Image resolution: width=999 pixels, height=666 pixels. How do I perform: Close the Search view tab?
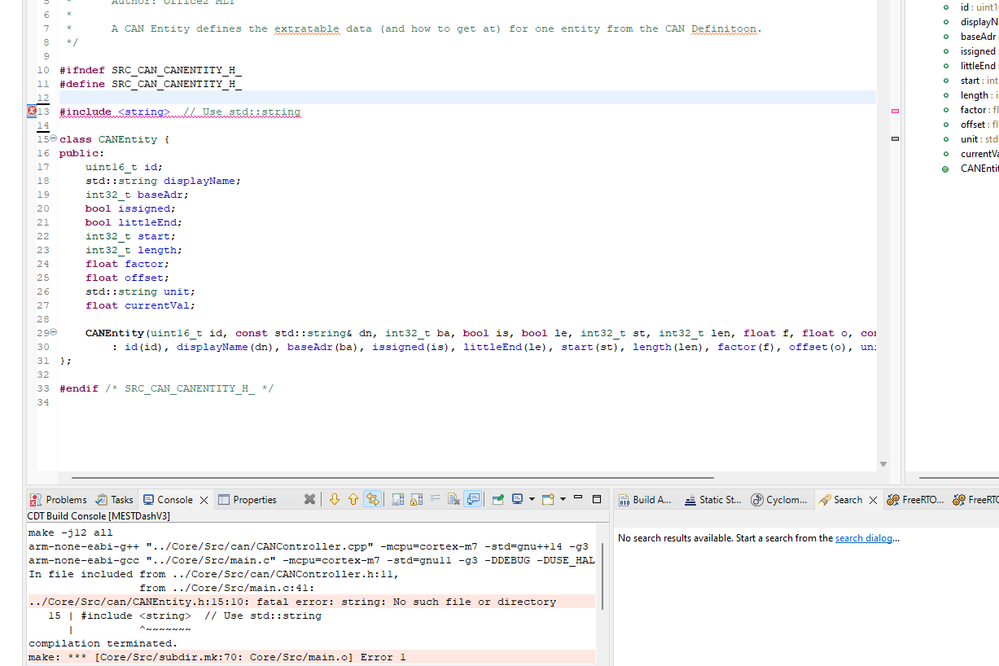873,500
